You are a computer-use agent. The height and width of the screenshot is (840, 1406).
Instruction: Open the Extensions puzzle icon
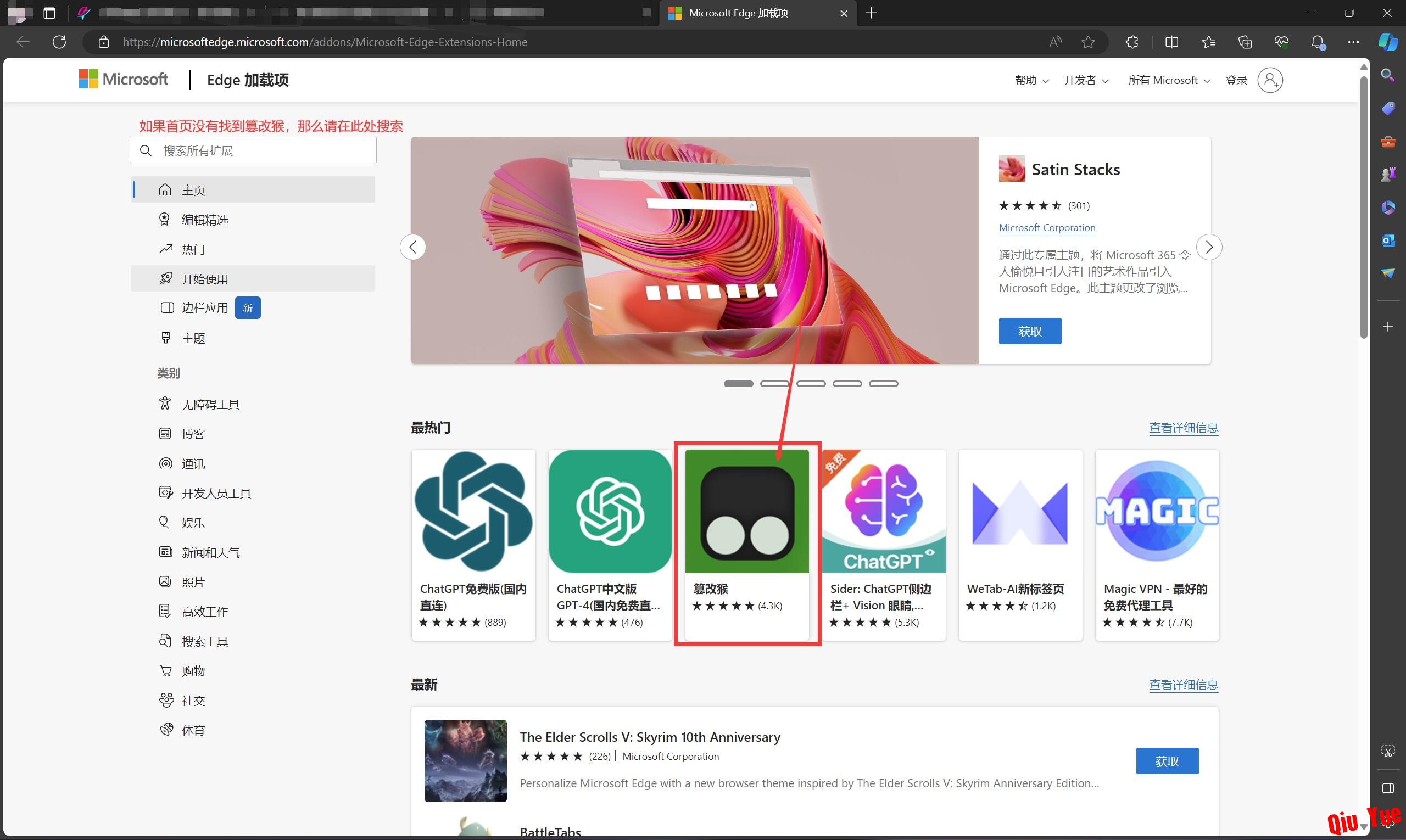pos(1132,42)
